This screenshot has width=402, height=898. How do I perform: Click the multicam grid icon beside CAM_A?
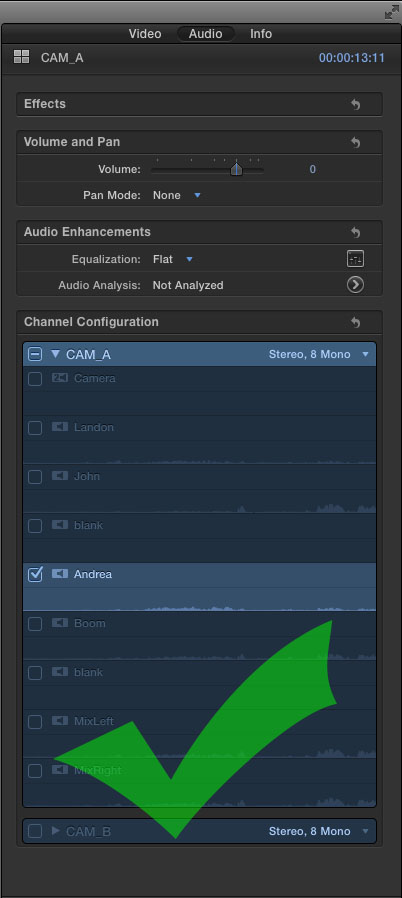pos(22,57)
